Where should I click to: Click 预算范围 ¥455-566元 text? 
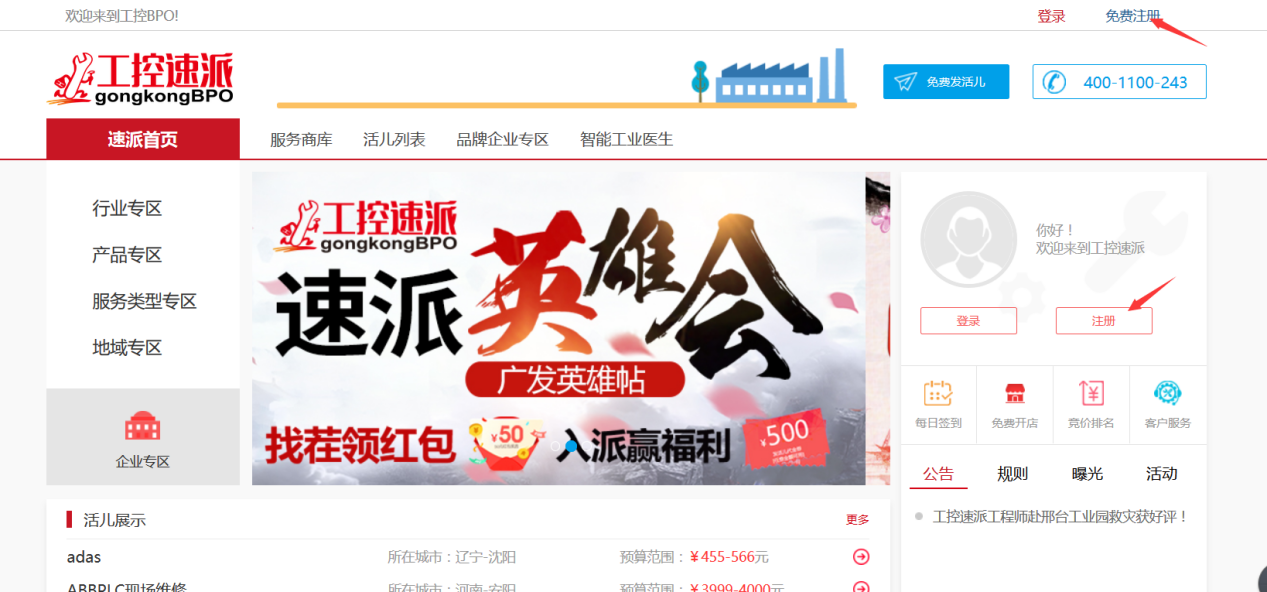click(694, 557)
